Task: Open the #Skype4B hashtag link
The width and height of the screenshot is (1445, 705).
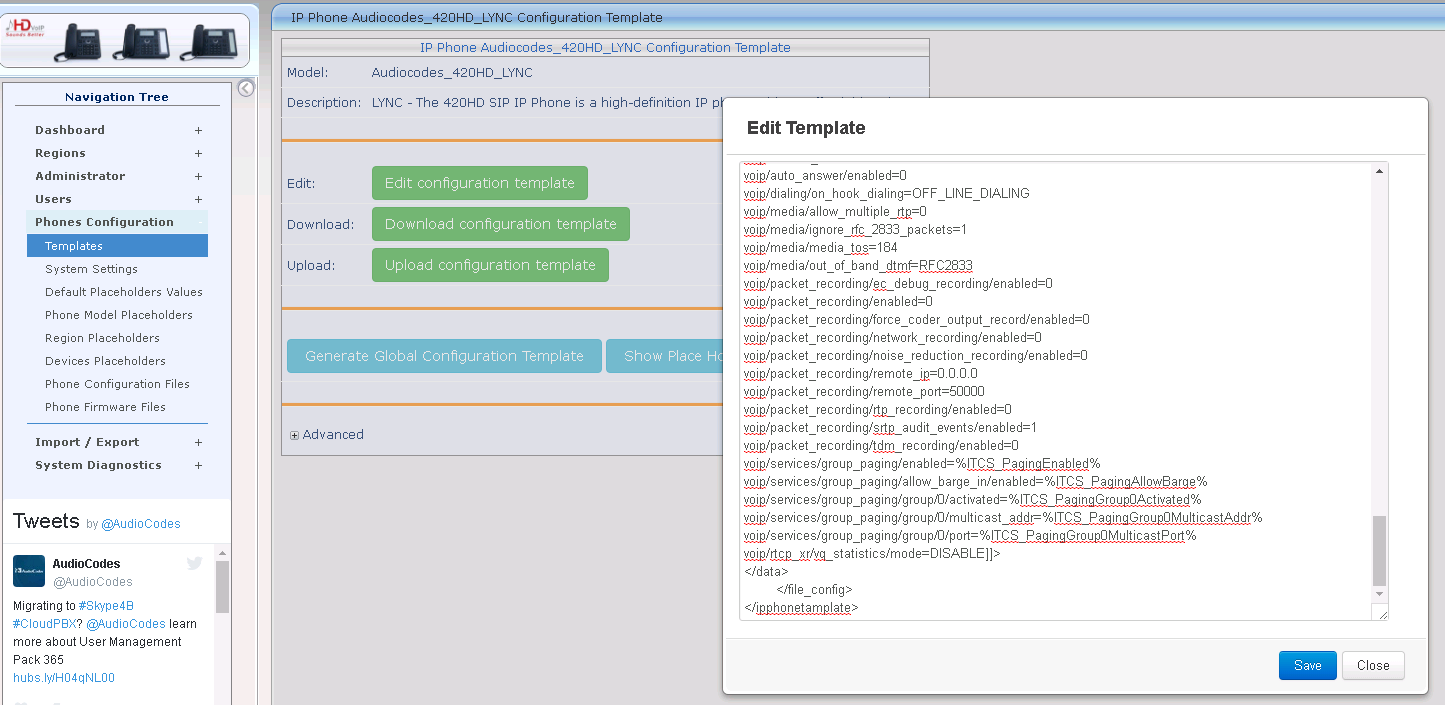Action: tap(106, 606)
